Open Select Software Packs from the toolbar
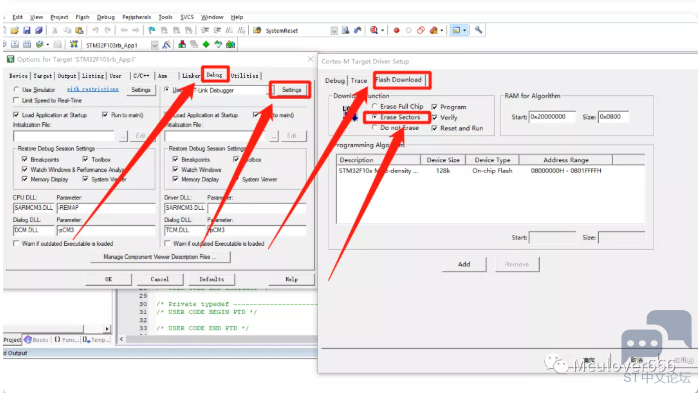This screenshot has width=700, height=393. tap(218, 44)
